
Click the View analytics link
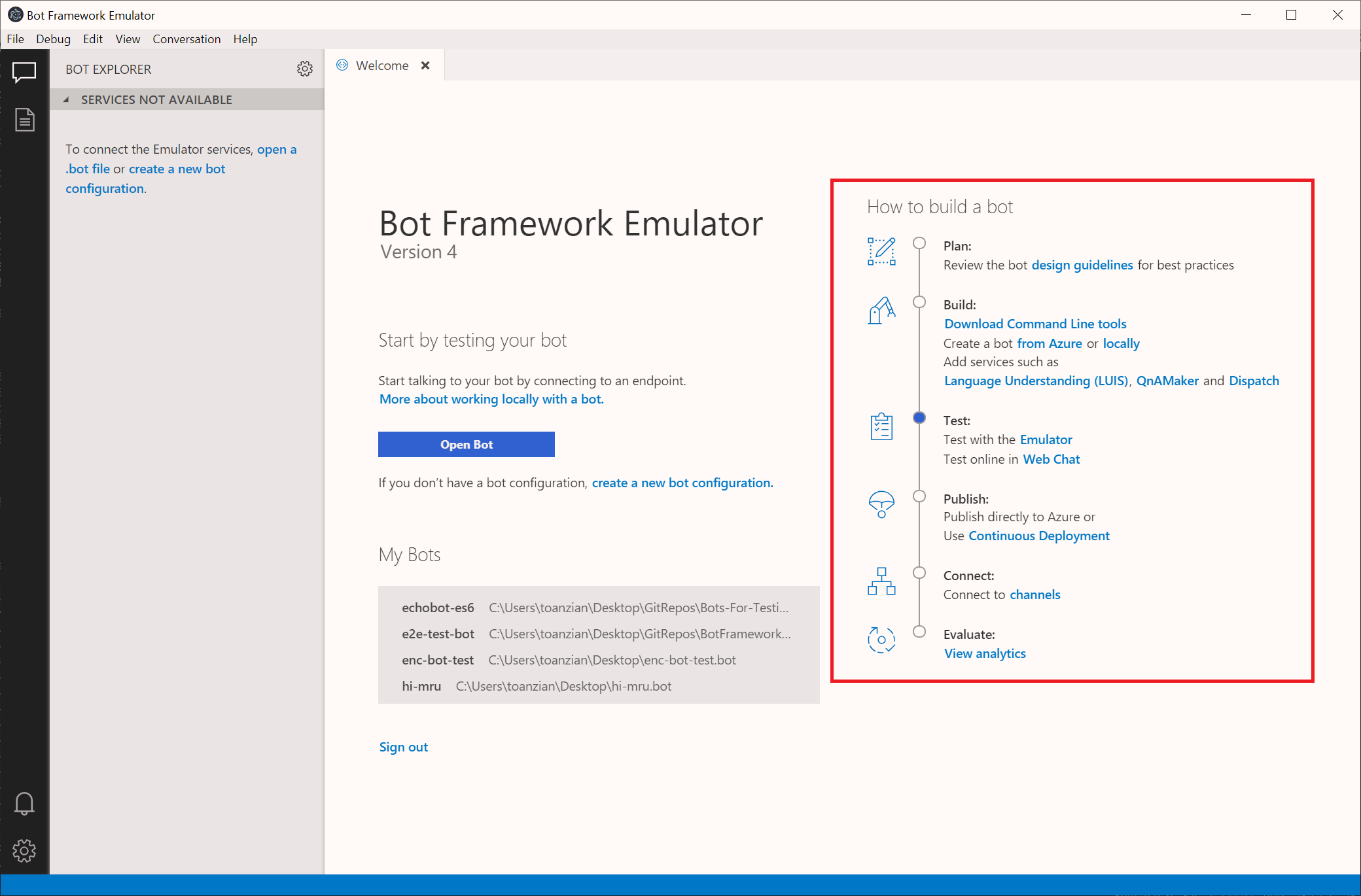pos(985,653)
